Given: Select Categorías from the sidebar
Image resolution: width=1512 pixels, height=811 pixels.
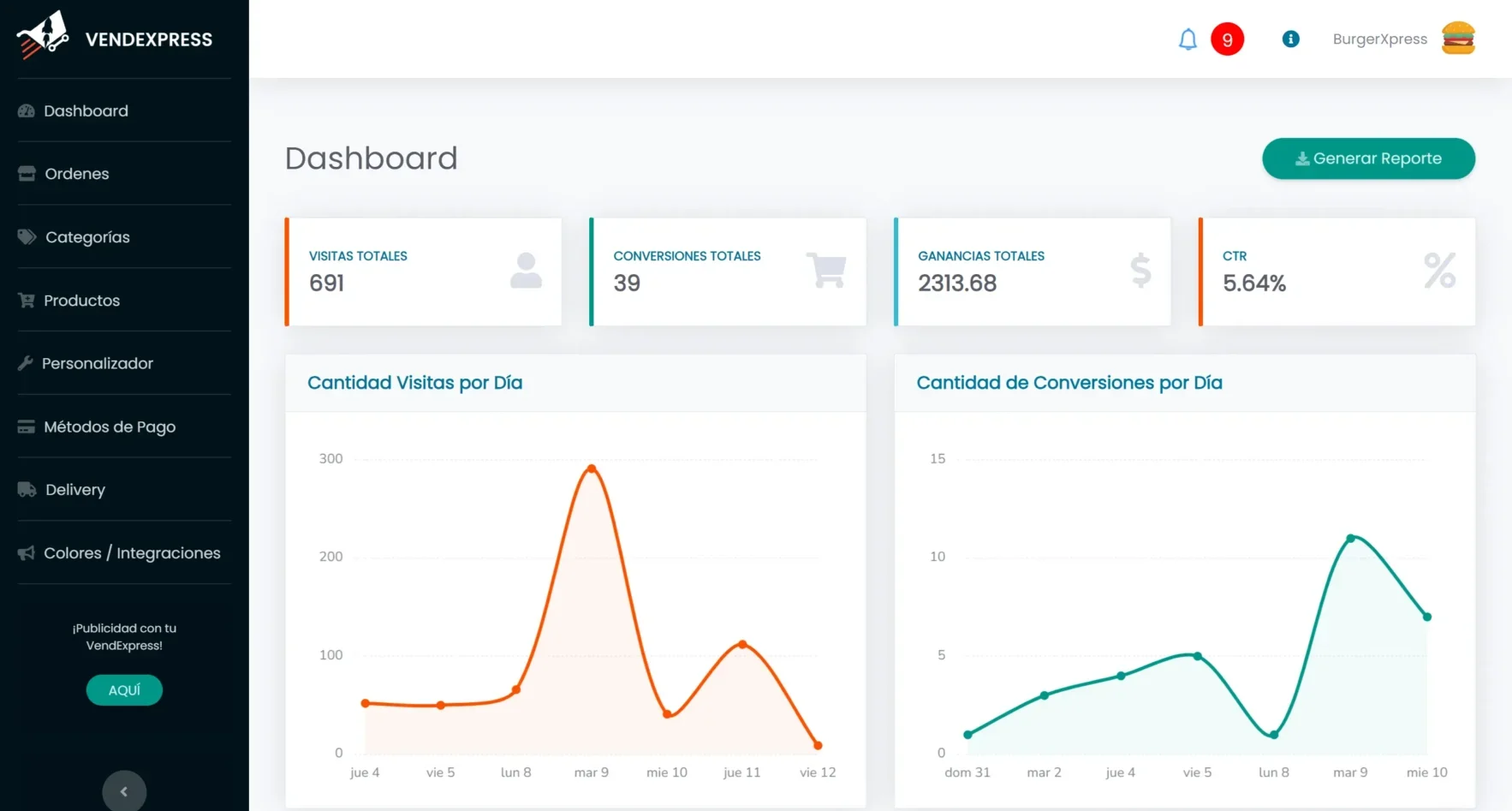Looking at the screenshot, I should coord(87,237).
